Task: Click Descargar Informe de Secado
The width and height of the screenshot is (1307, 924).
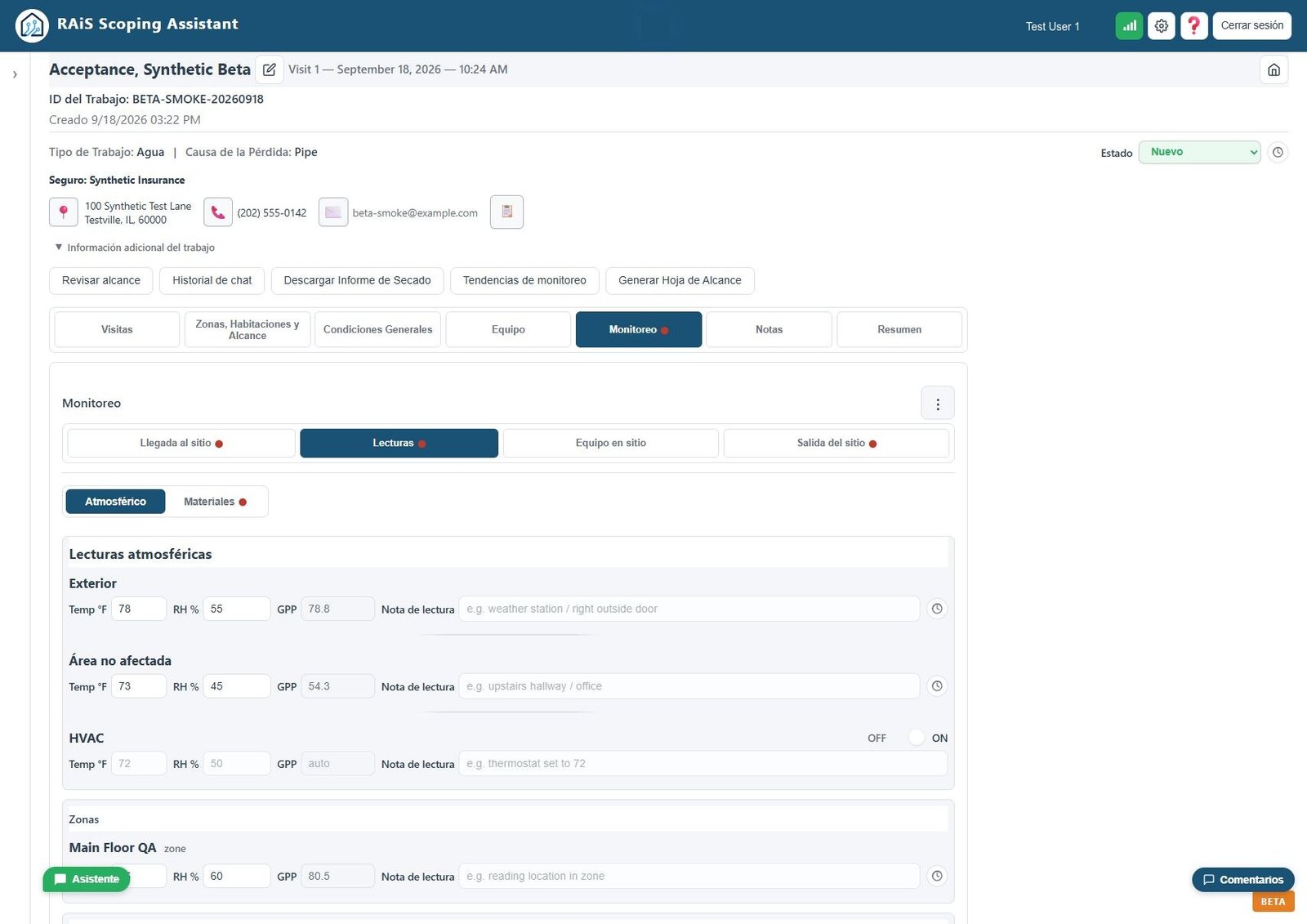Action: click(x=357, y=280)
